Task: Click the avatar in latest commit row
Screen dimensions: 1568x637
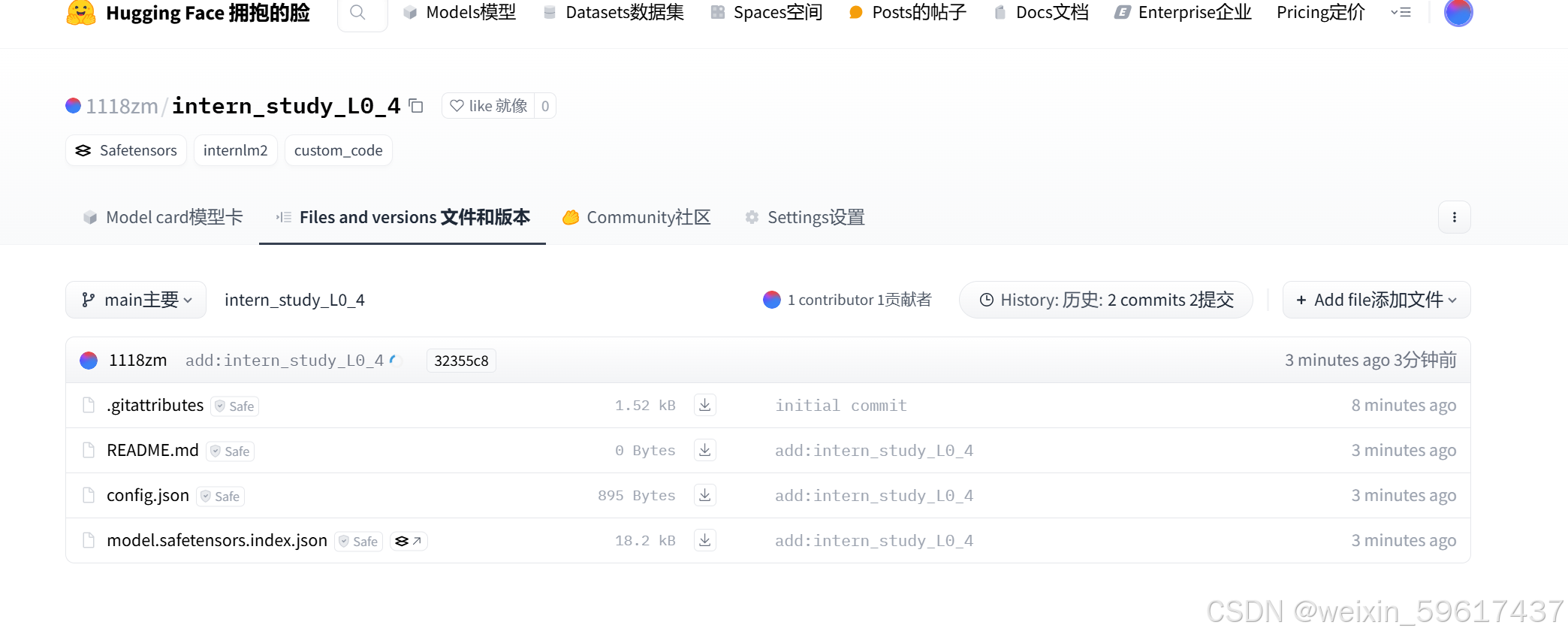Action: tap(89, 361)
